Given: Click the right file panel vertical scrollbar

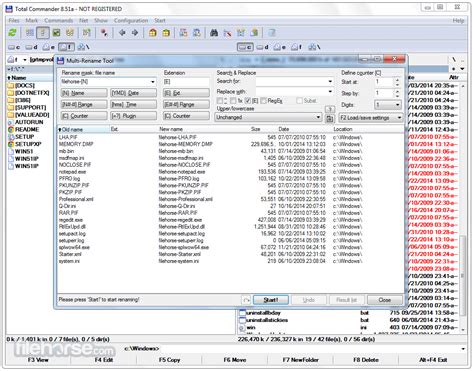Looking at the screenshot, I should click(463, 207).
